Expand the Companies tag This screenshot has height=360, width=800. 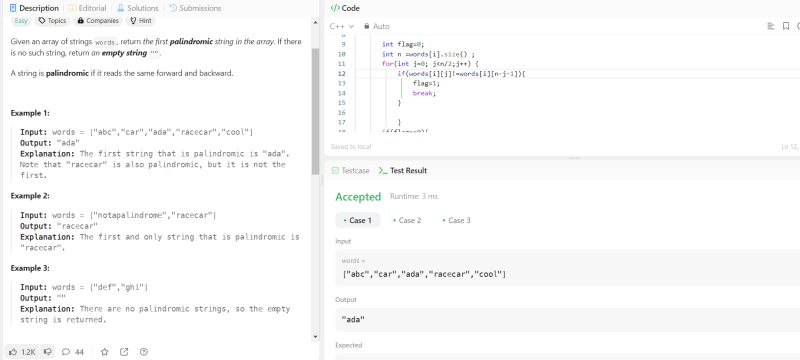(x=98, y=21)
